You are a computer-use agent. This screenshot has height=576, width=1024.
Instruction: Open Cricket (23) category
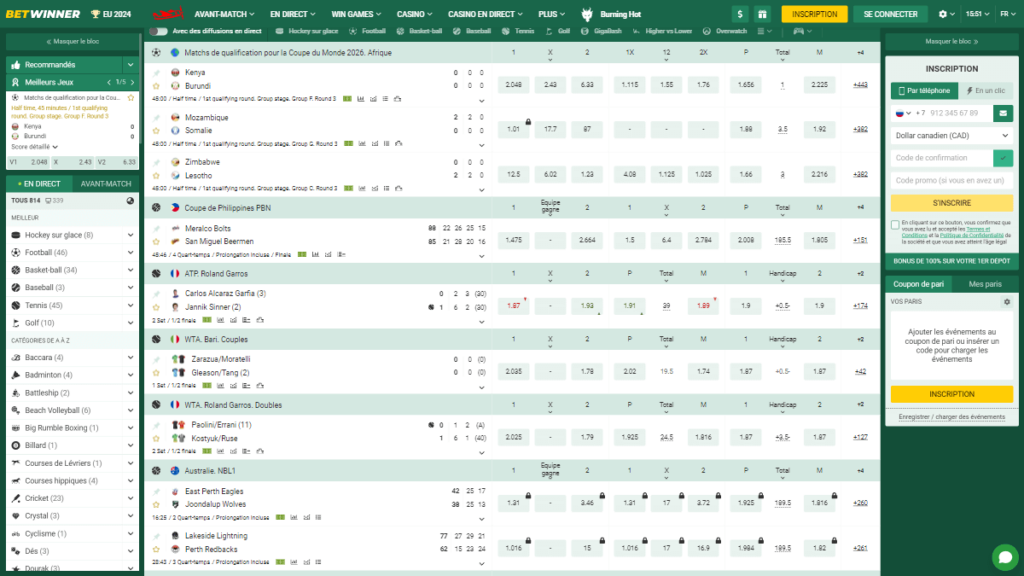click(x=72, y=498)
